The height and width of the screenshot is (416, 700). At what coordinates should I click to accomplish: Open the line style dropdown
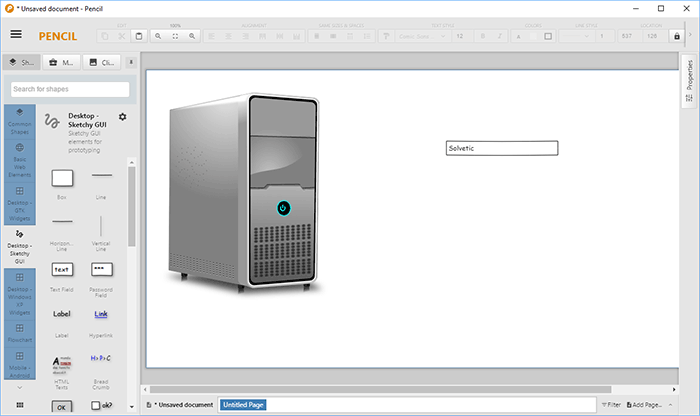(x=575, y=36)
